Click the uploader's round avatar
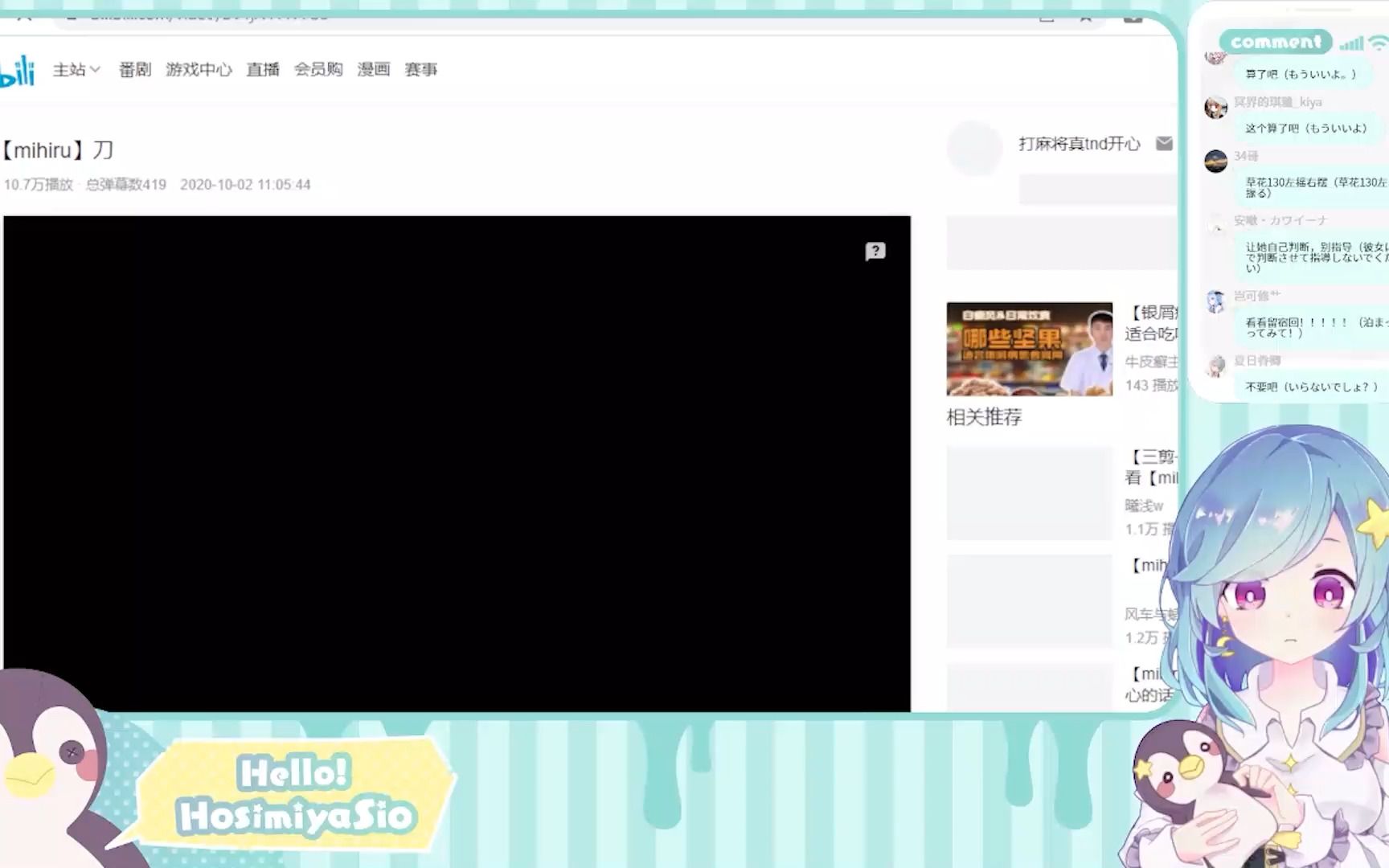The height and width of the screenshot is (868, 1389). pyautogui.click(x=974, y=148)
